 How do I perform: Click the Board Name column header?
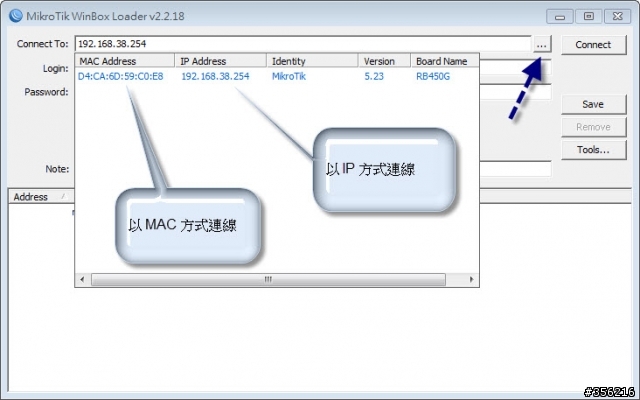click(442, 61)
